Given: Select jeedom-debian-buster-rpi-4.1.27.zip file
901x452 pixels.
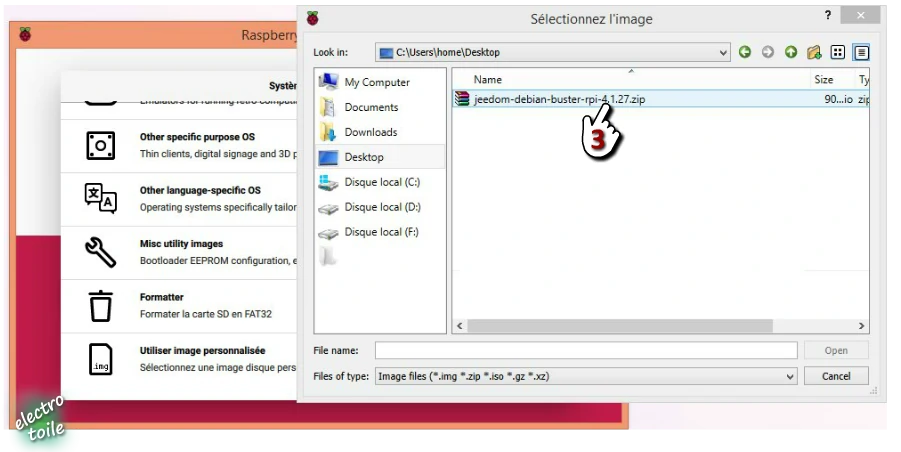Looking at the screenshot, I should [x=559, y=99].
